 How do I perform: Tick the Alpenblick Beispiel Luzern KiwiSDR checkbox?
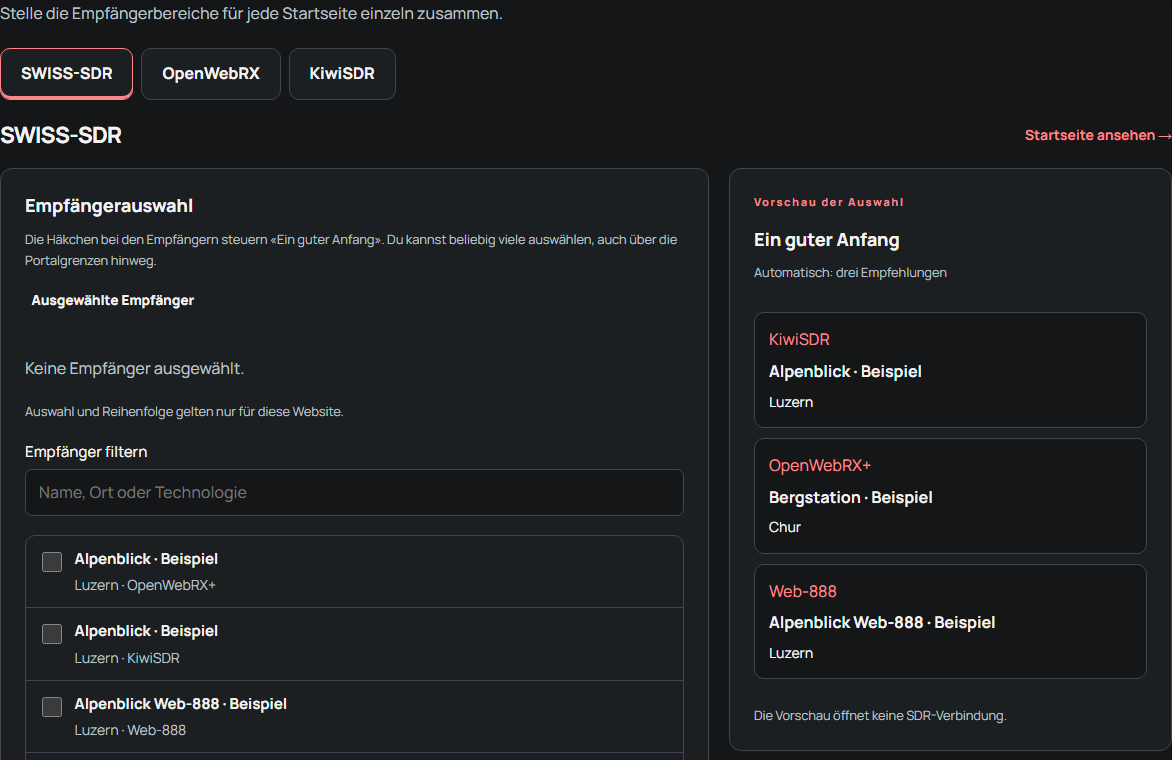coord(52,634)
